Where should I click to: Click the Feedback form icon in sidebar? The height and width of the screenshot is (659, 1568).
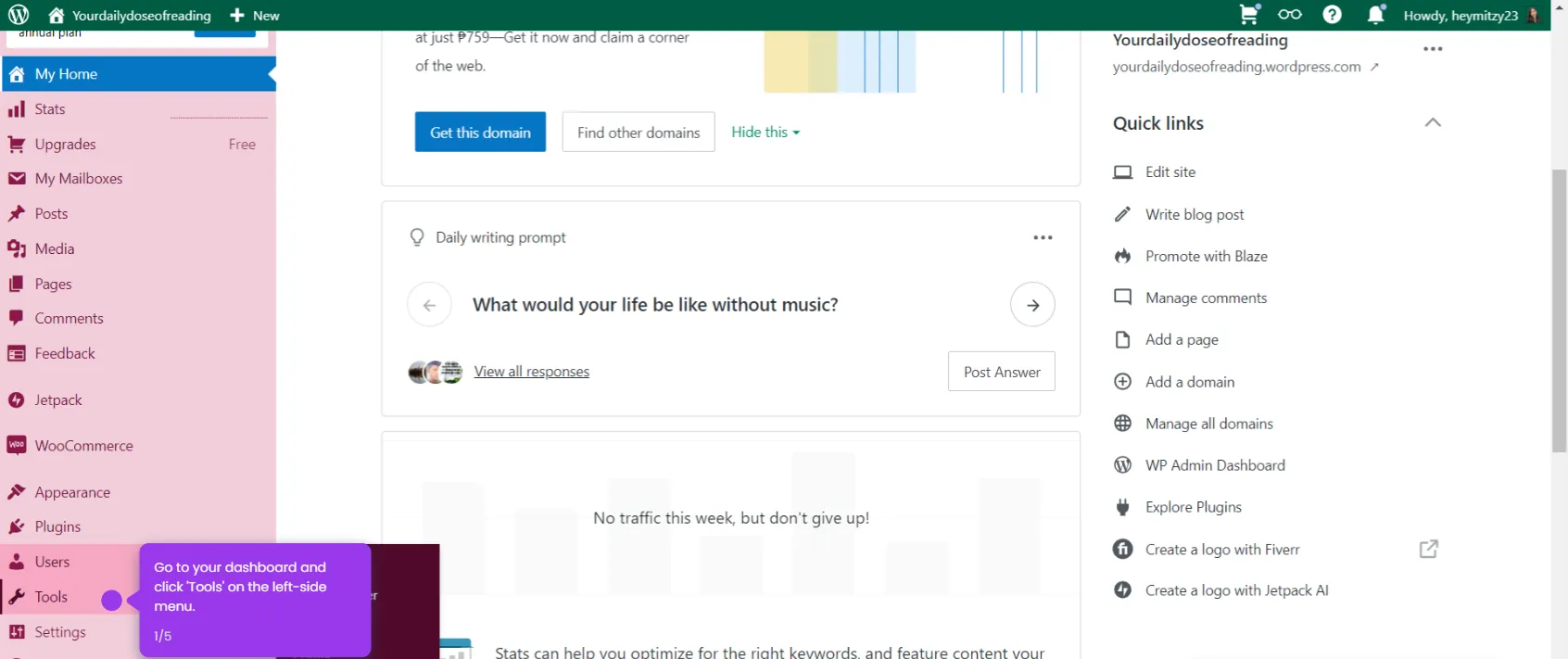coord(17,353)
